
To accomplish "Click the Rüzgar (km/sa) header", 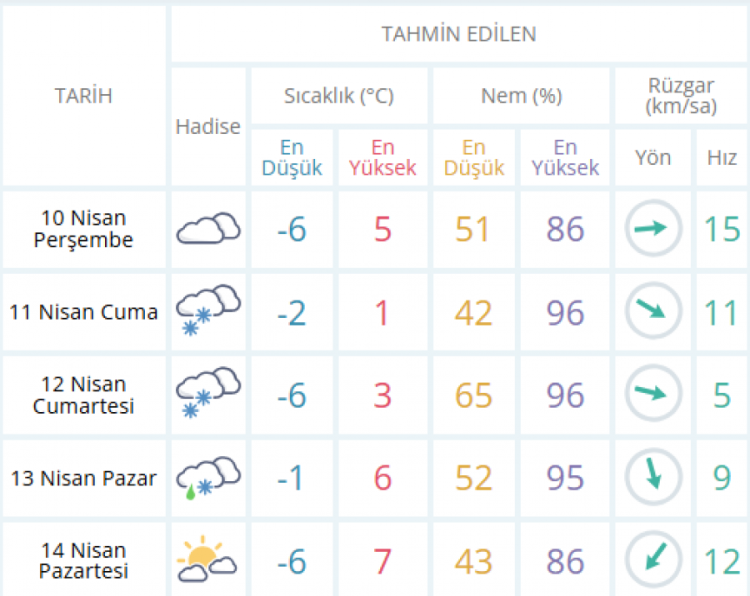I will (x=679, y=96).
